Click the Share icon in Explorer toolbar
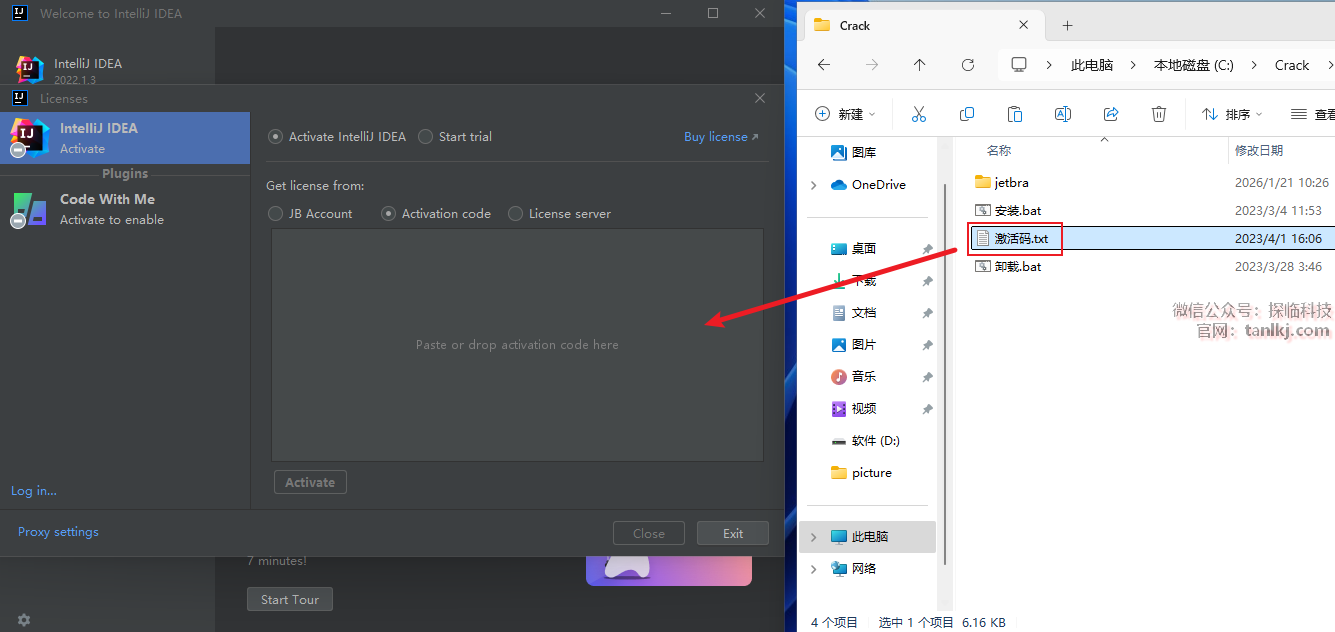1335x632 pixels. pyautogui.click(x=1111, y=114)
